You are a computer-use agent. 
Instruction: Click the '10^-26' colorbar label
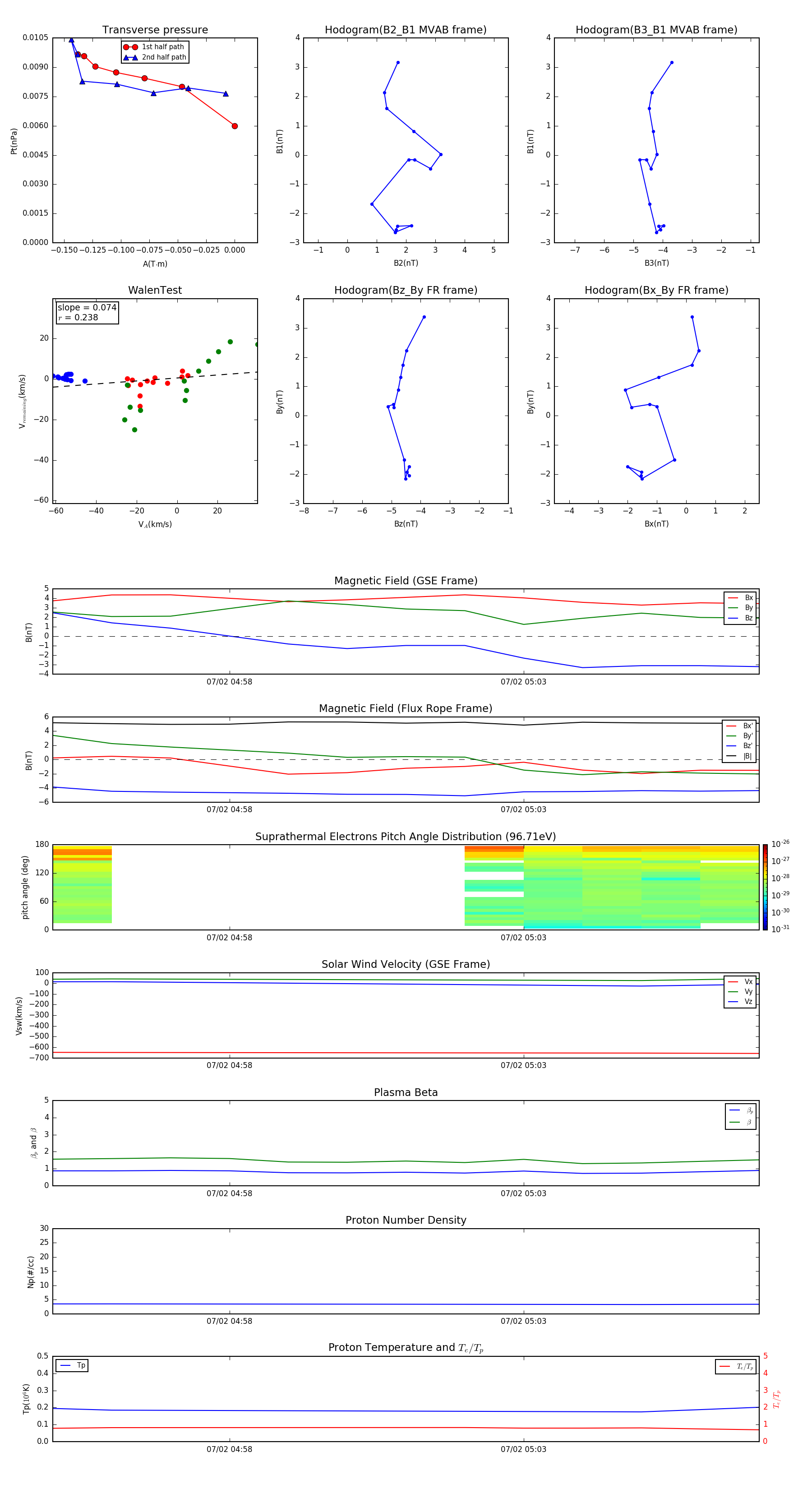coord(780,844)
